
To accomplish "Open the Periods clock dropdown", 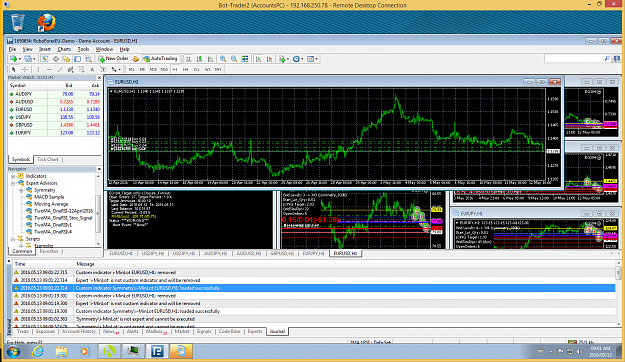I will click(x=298, y=59).
